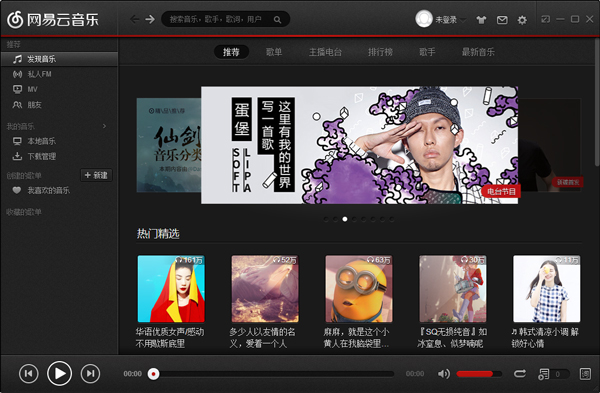The height and width of the screenshot is (393, 600).
Task: Click the 仙剑 banner on left
Action: pyautogui.click(x=169, y=145)
